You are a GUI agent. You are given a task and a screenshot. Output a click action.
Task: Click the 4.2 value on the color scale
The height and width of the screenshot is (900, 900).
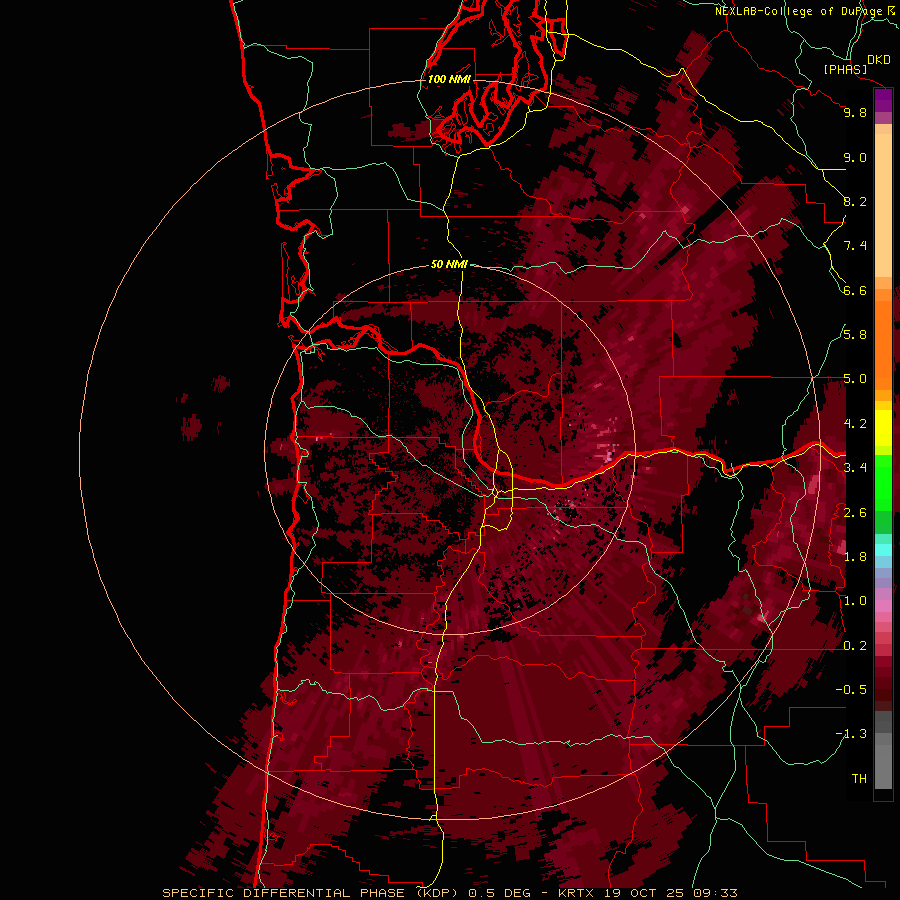(x=855, y=424)
